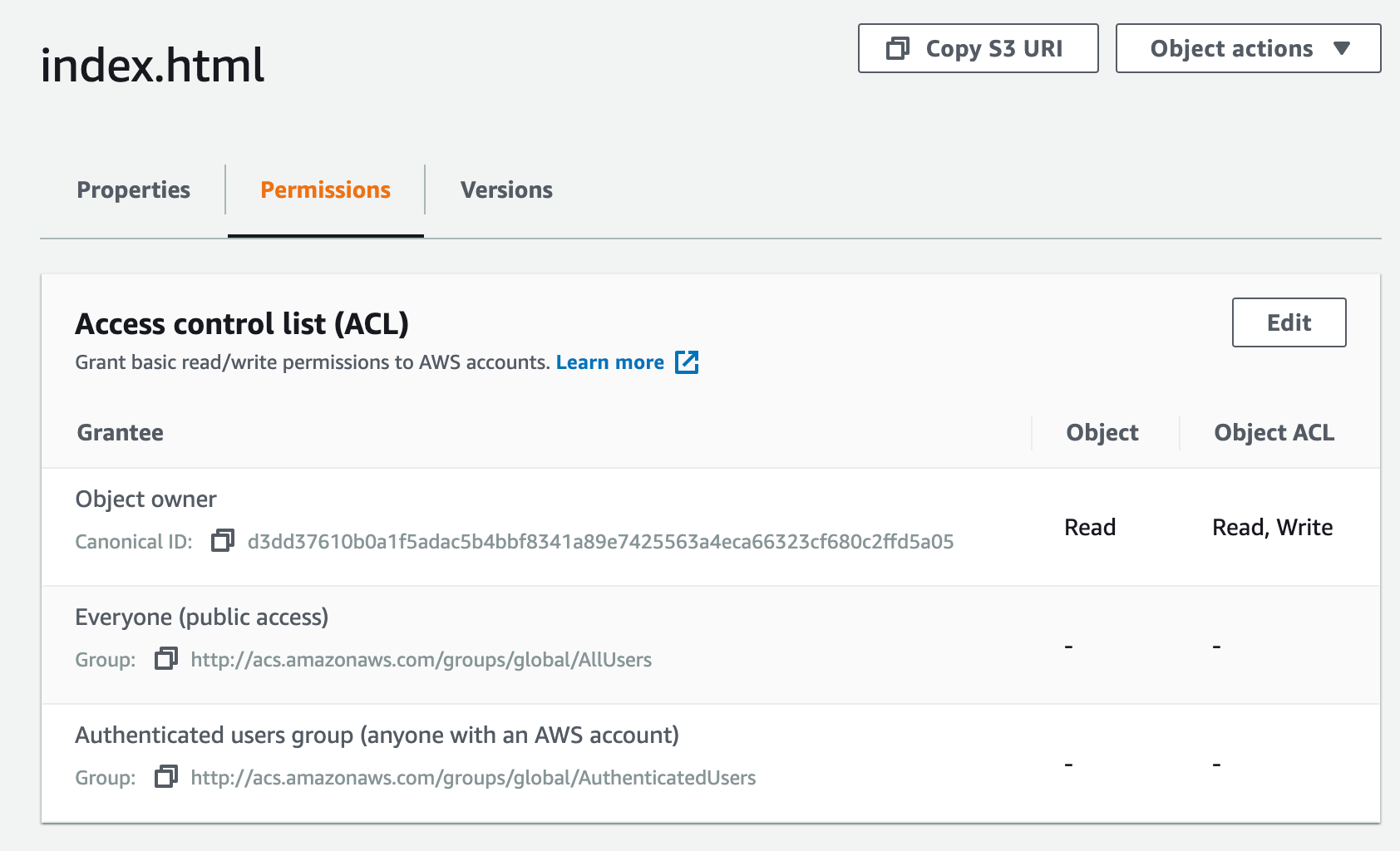Viewport: 1400px width, 851px height.
Task: Click the Edit button for the ACL
Action: point(1288,322)
